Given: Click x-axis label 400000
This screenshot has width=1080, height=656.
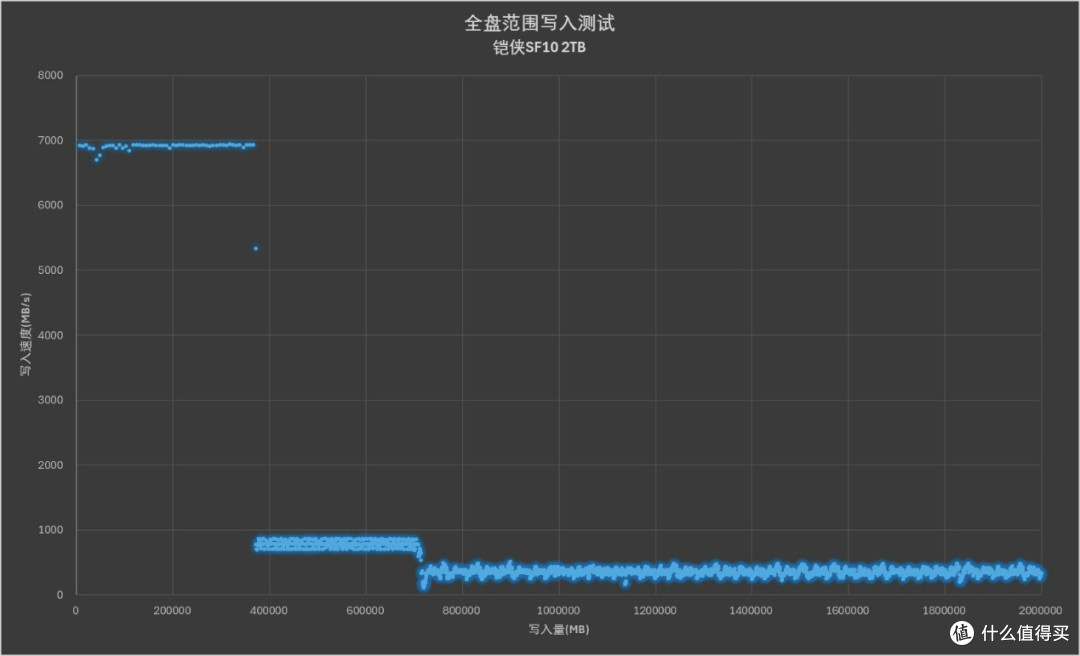Looking at the screenshot, I should [269, 611].
